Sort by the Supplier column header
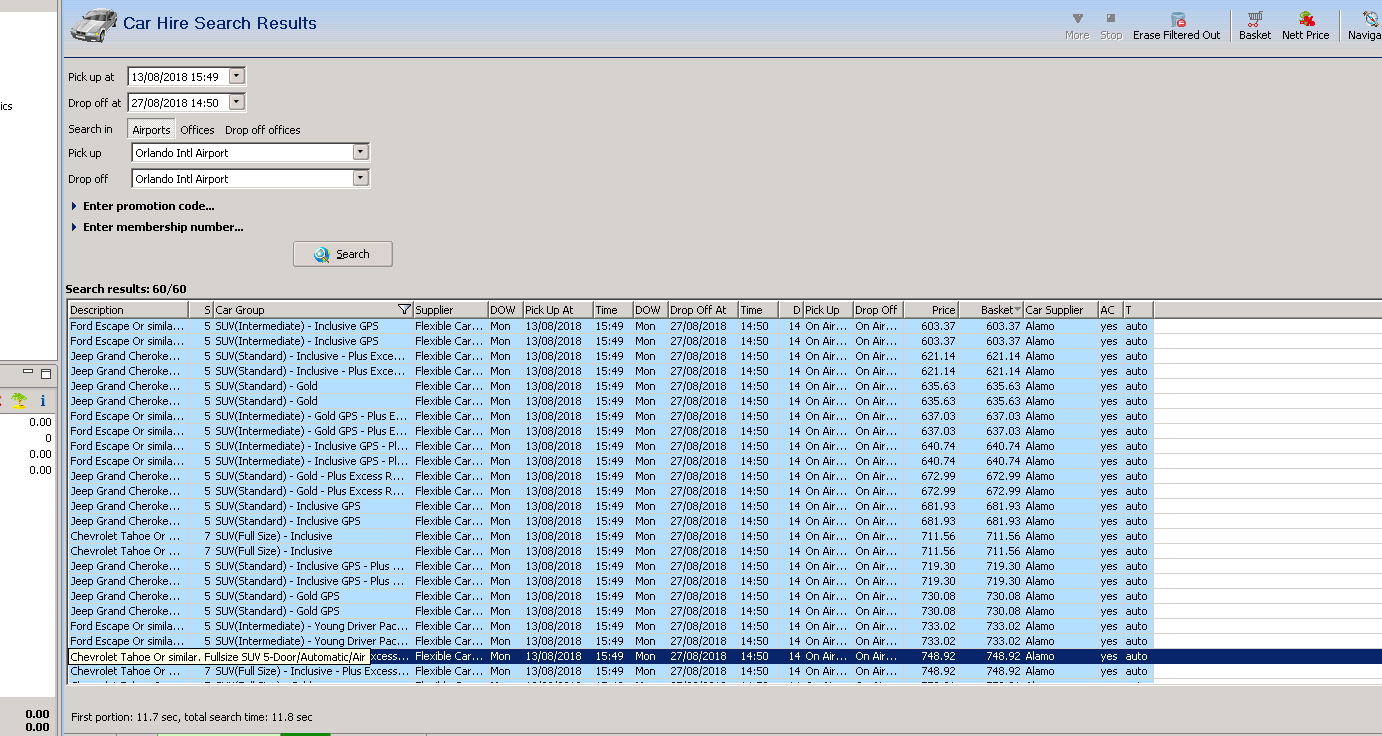 coord(450,310)
